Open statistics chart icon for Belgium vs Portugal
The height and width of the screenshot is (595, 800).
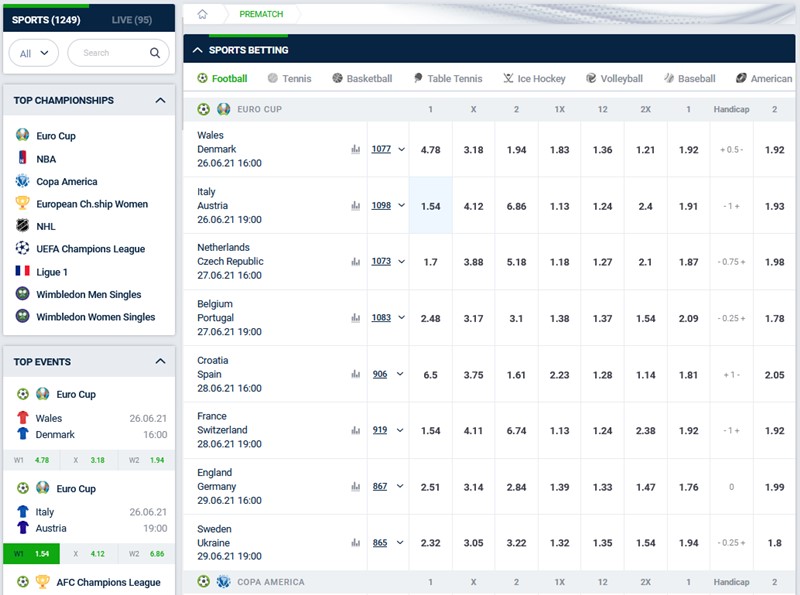pos(355,318)
